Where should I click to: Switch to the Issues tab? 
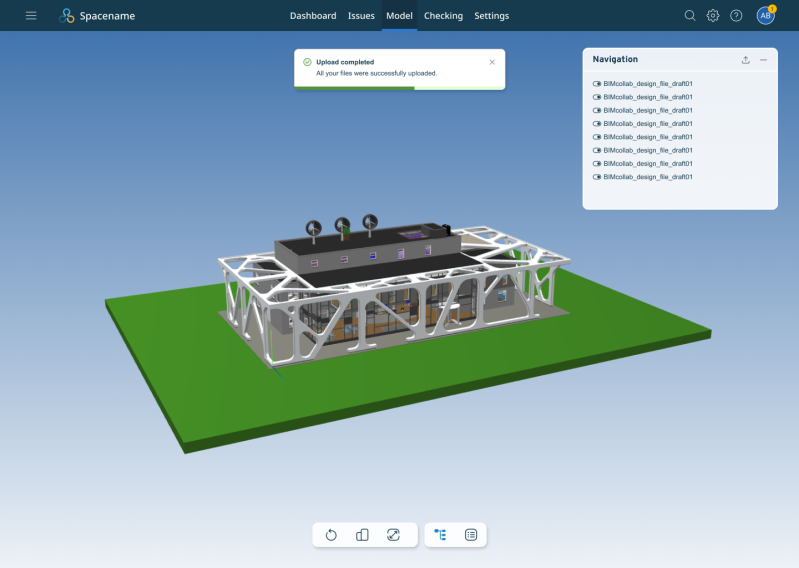(x=361, y=16)
